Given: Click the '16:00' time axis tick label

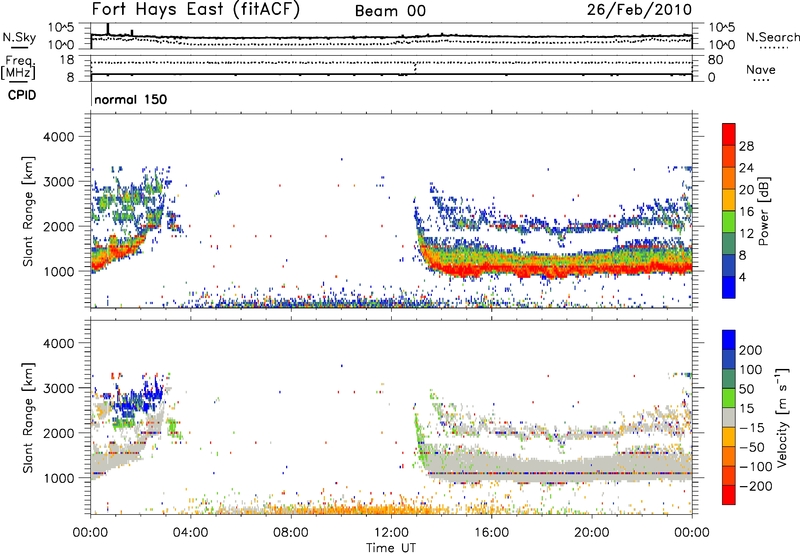Looking at the screenshot, I should 491,533.
